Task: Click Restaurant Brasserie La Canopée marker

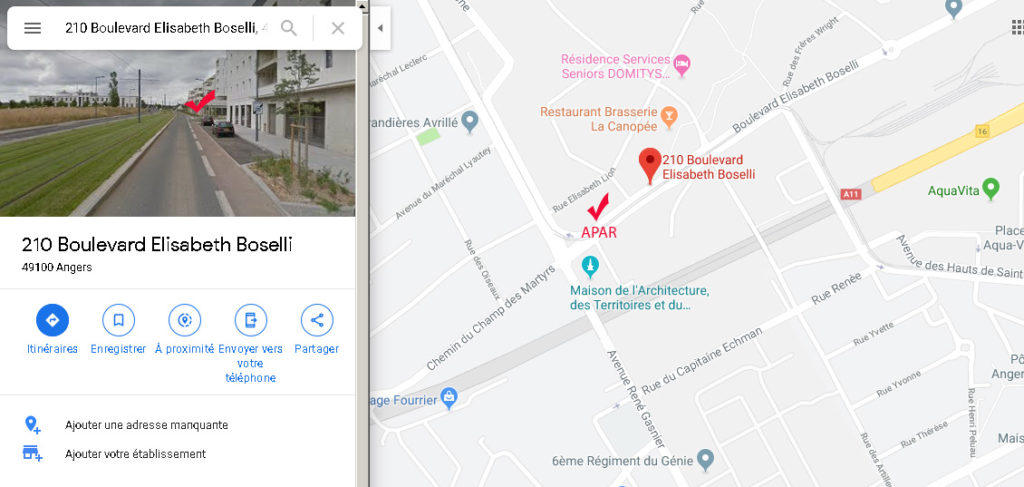Action: point(669,118)
